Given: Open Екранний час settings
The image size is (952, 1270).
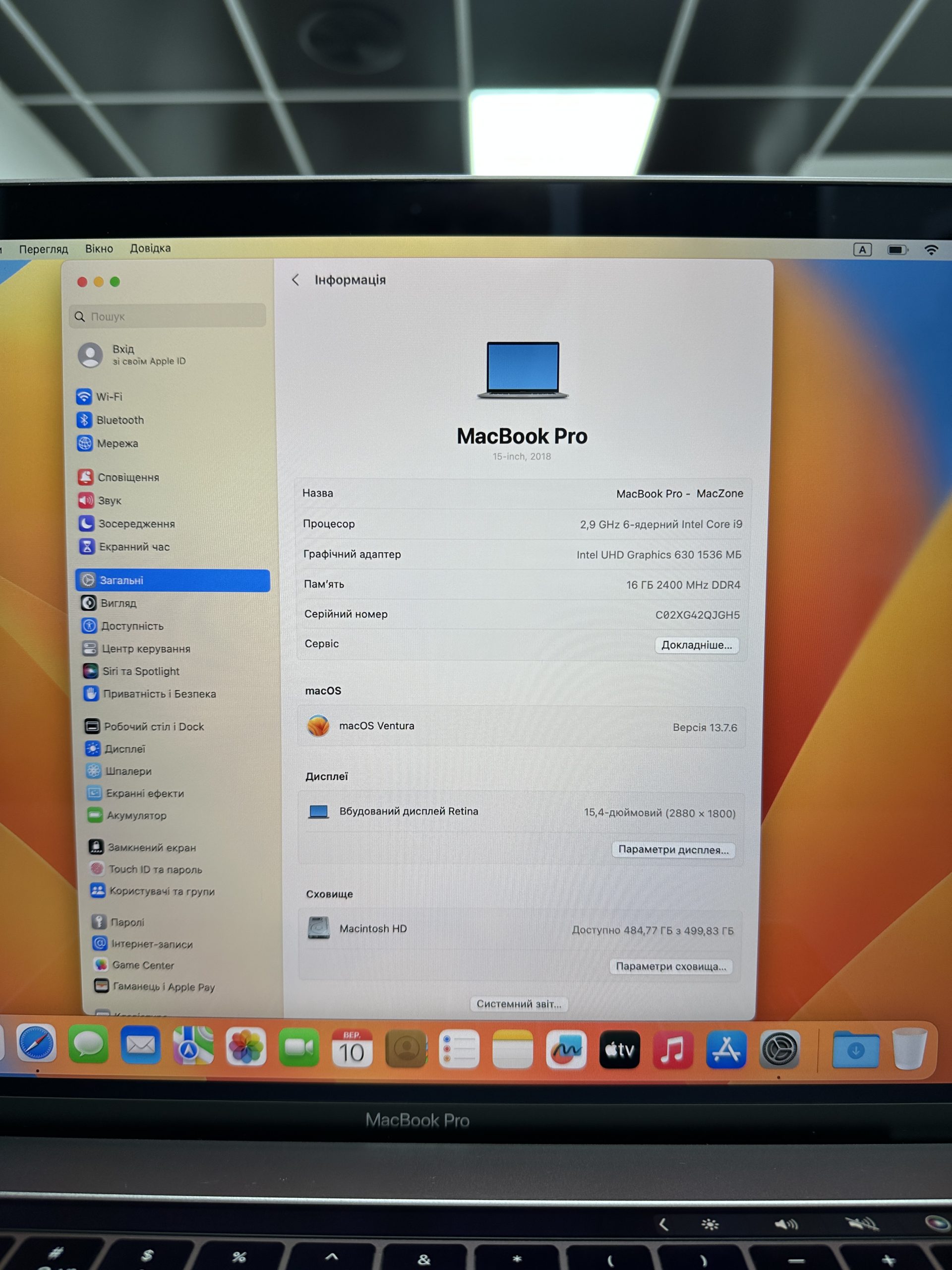Looking at the screenshot, I should coord(124,547).
